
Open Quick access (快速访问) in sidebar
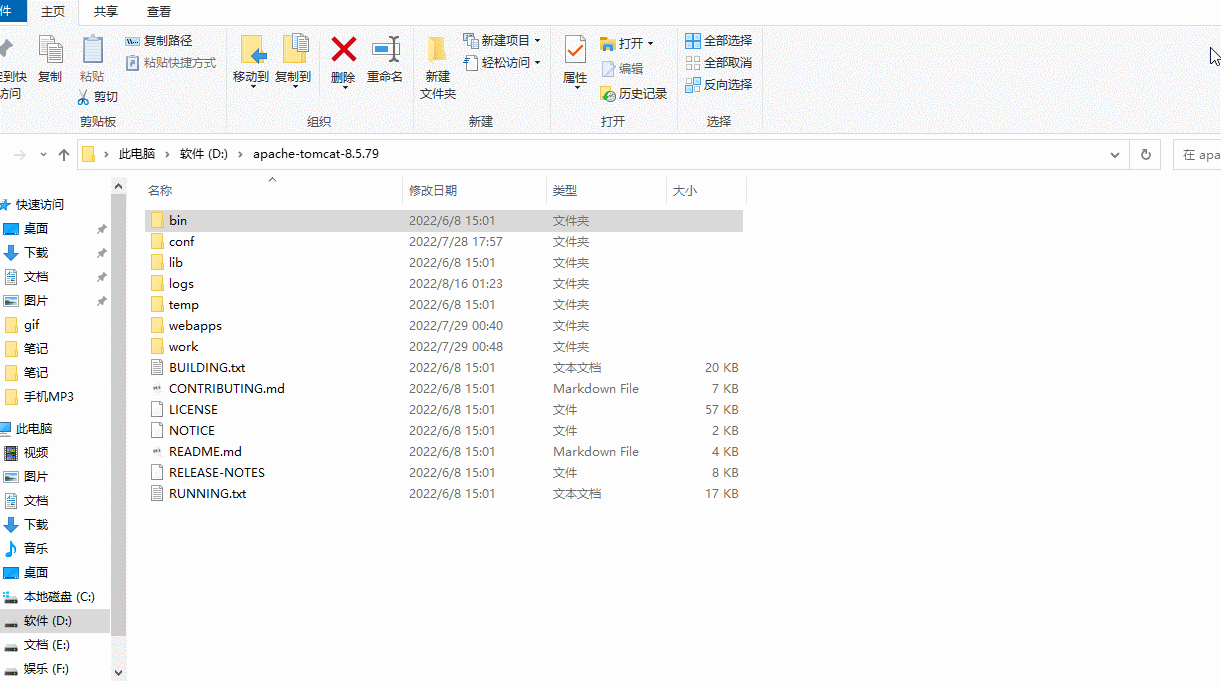[x=40, y=204]
